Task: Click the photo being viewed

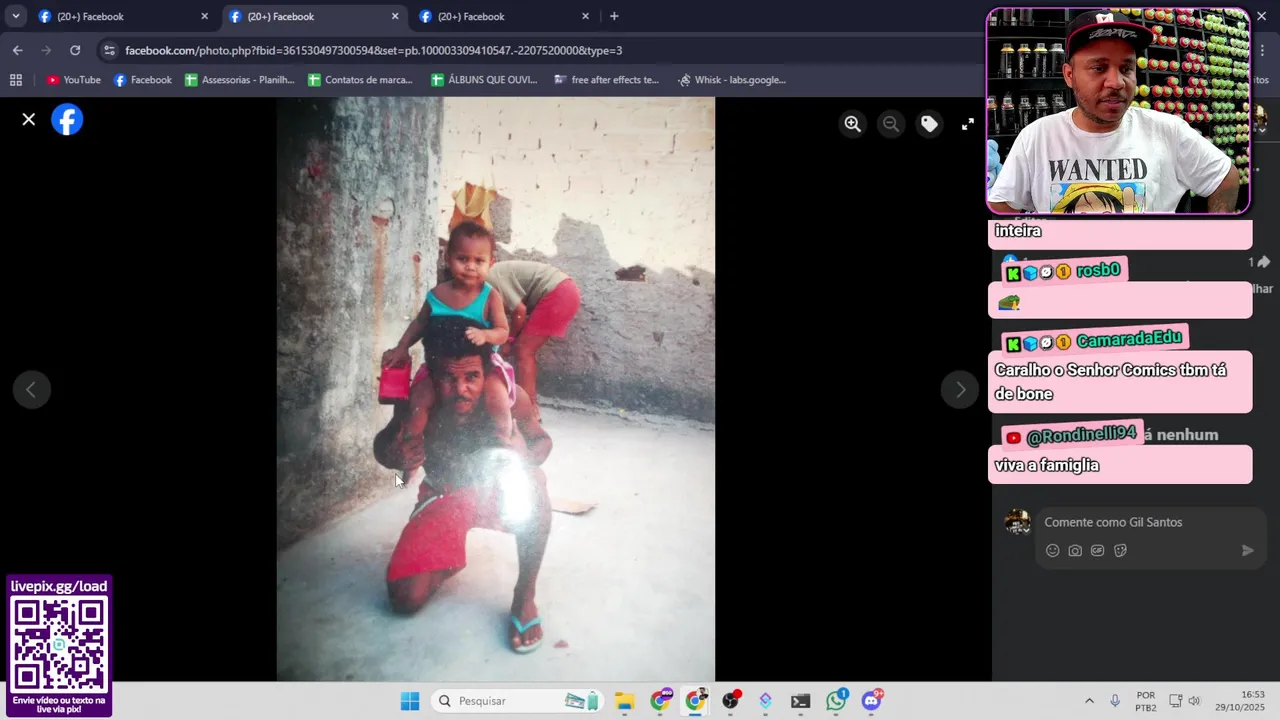Action: click(496, 389)
